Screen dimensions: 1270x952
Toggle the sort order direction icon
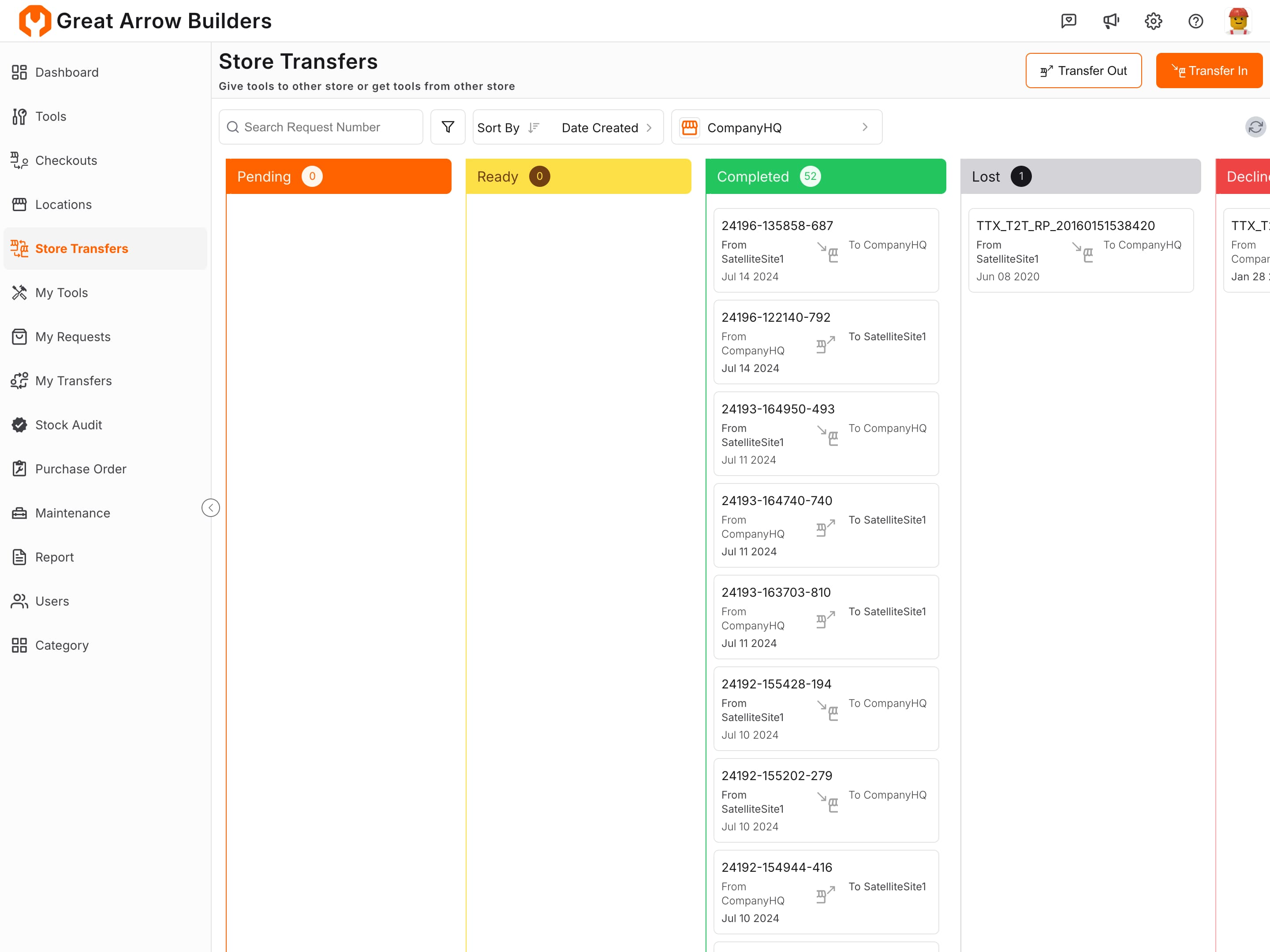coord(534,127)
